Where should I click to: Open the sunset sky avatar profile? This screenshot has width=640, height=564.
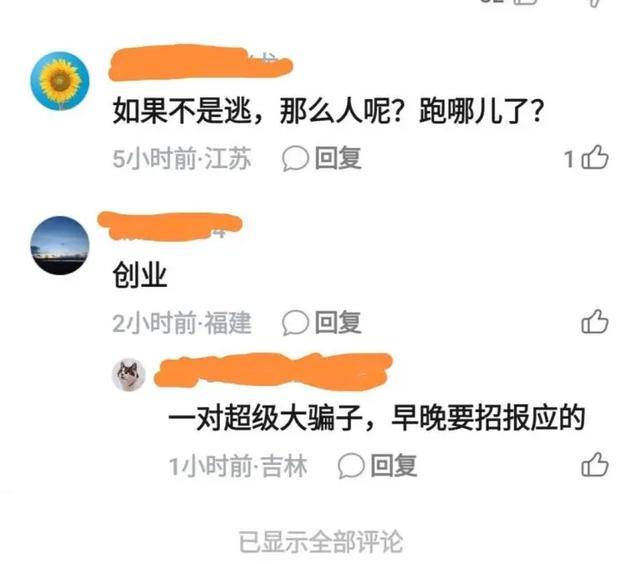pos(60,245)
